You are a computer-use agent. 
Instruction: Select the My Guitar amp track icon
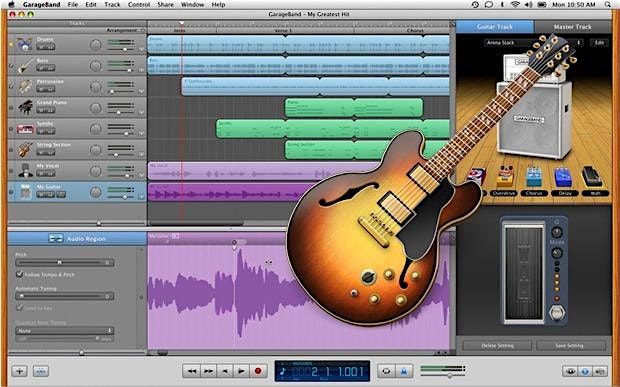point(25,192)
